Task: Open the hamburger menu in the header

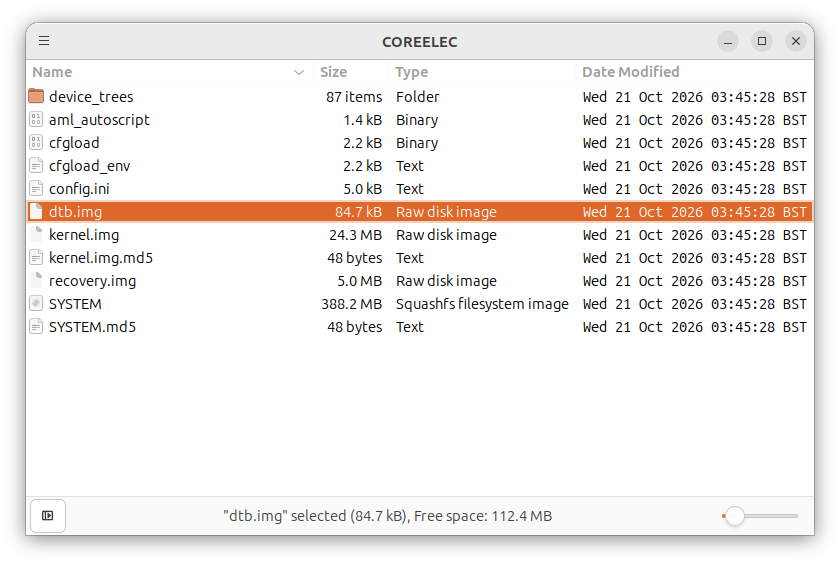Action: 44,41
